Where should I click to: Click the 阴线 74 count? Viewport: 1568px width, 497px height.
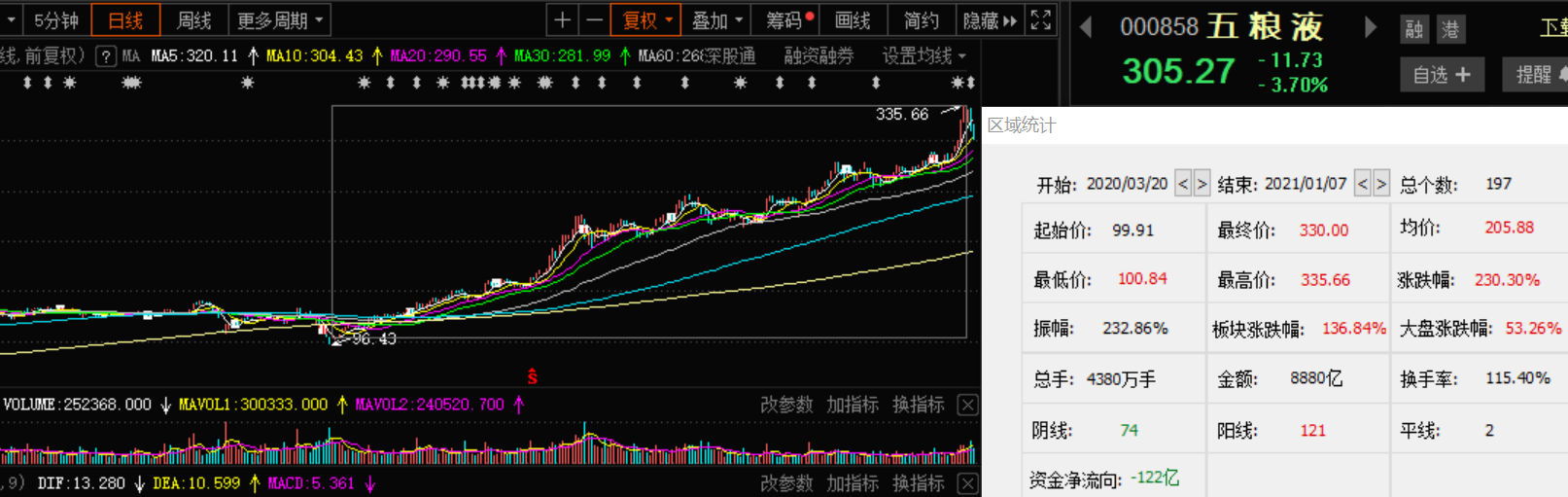click(x=1129, y=431)
